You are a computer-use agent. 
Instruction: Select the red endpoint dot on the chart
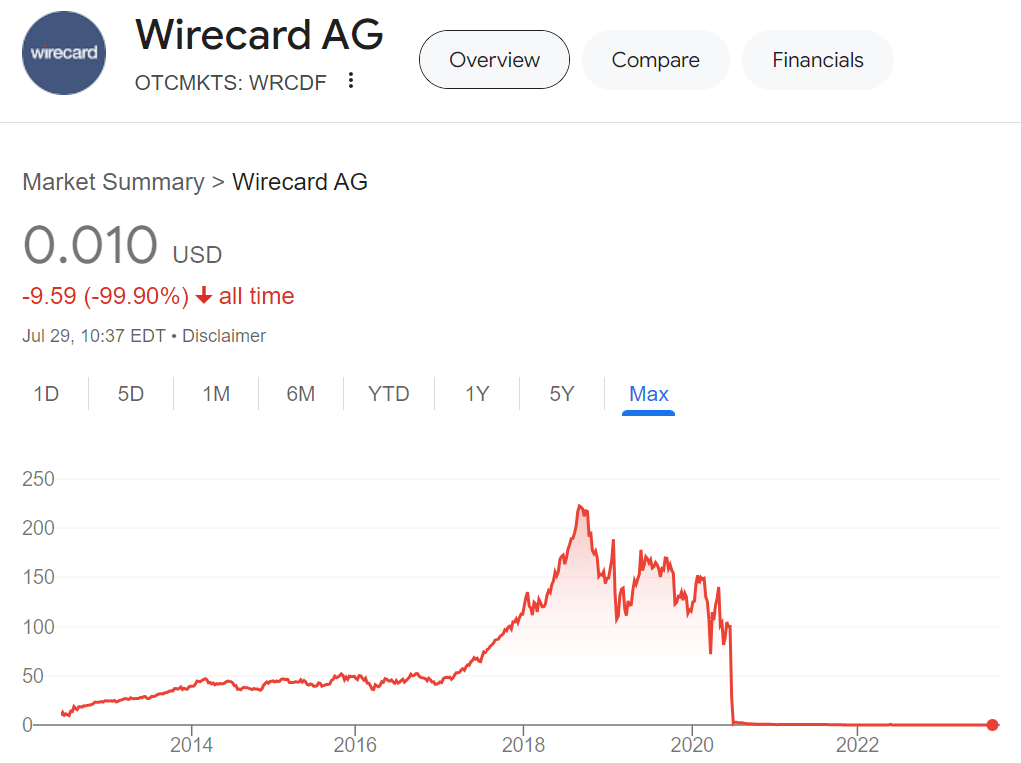point(993,722)
